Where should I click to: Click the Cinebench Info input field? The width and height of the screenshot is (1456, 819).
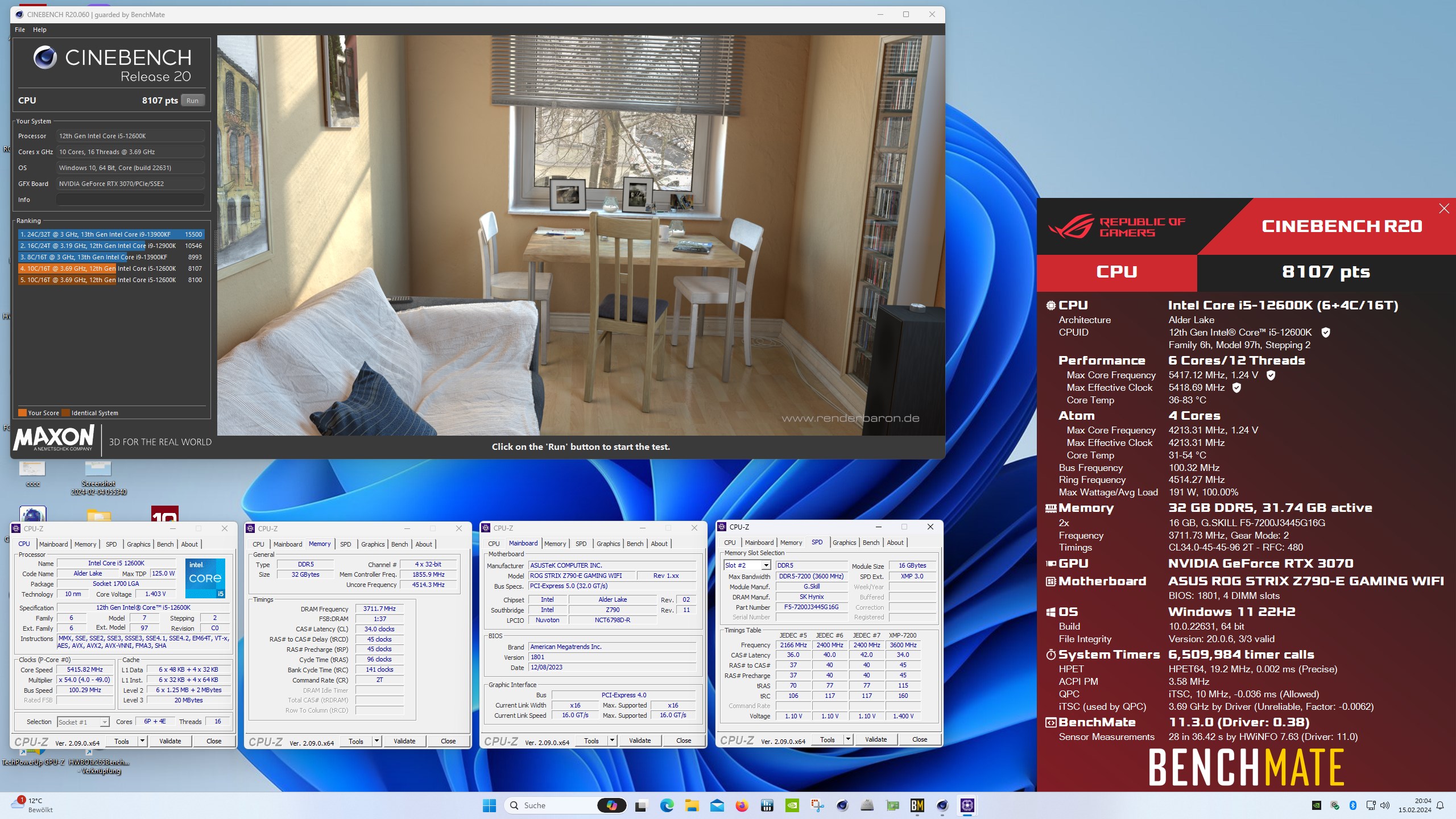pos(130,200)
